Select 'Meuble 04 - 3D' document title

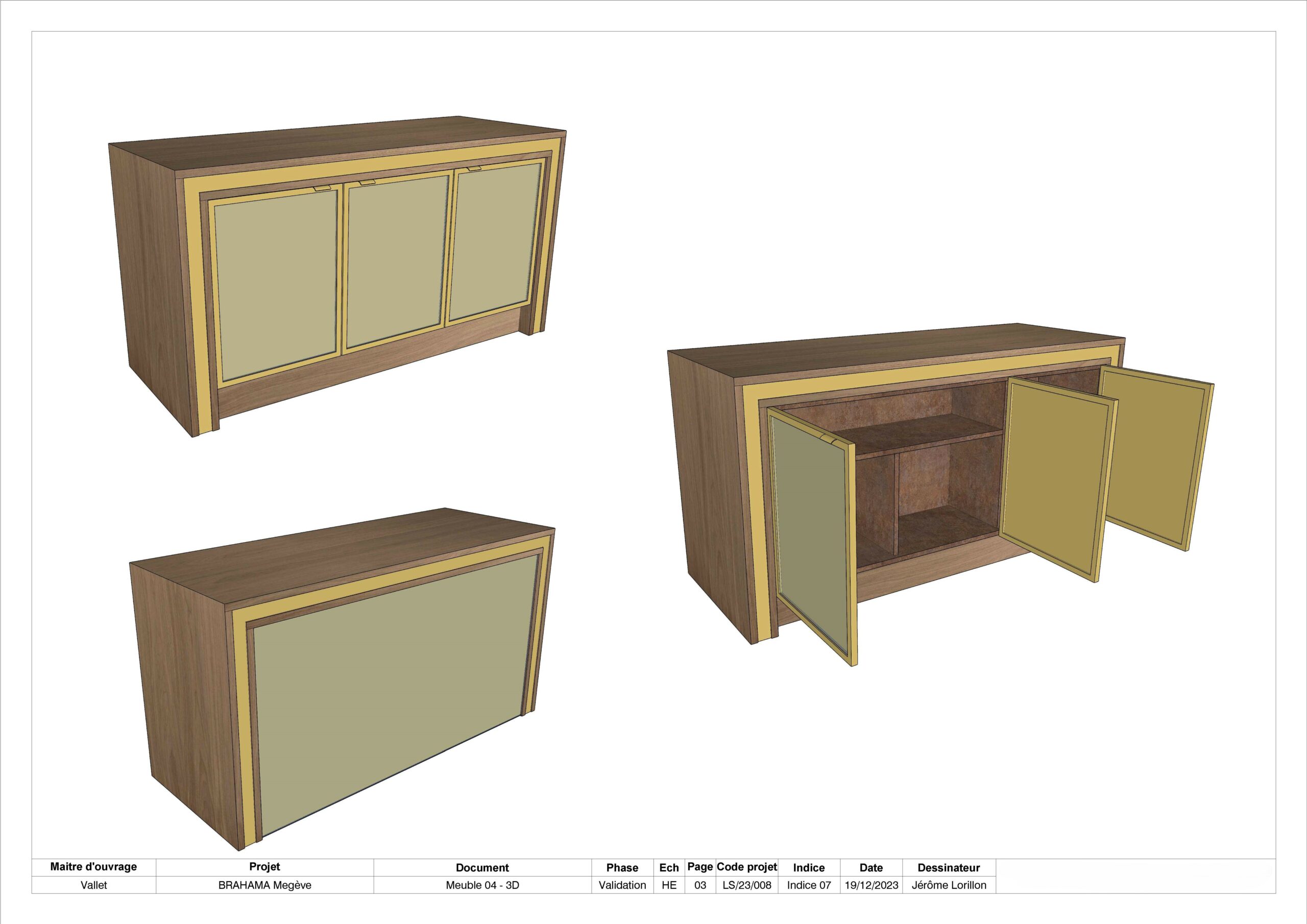482,885
